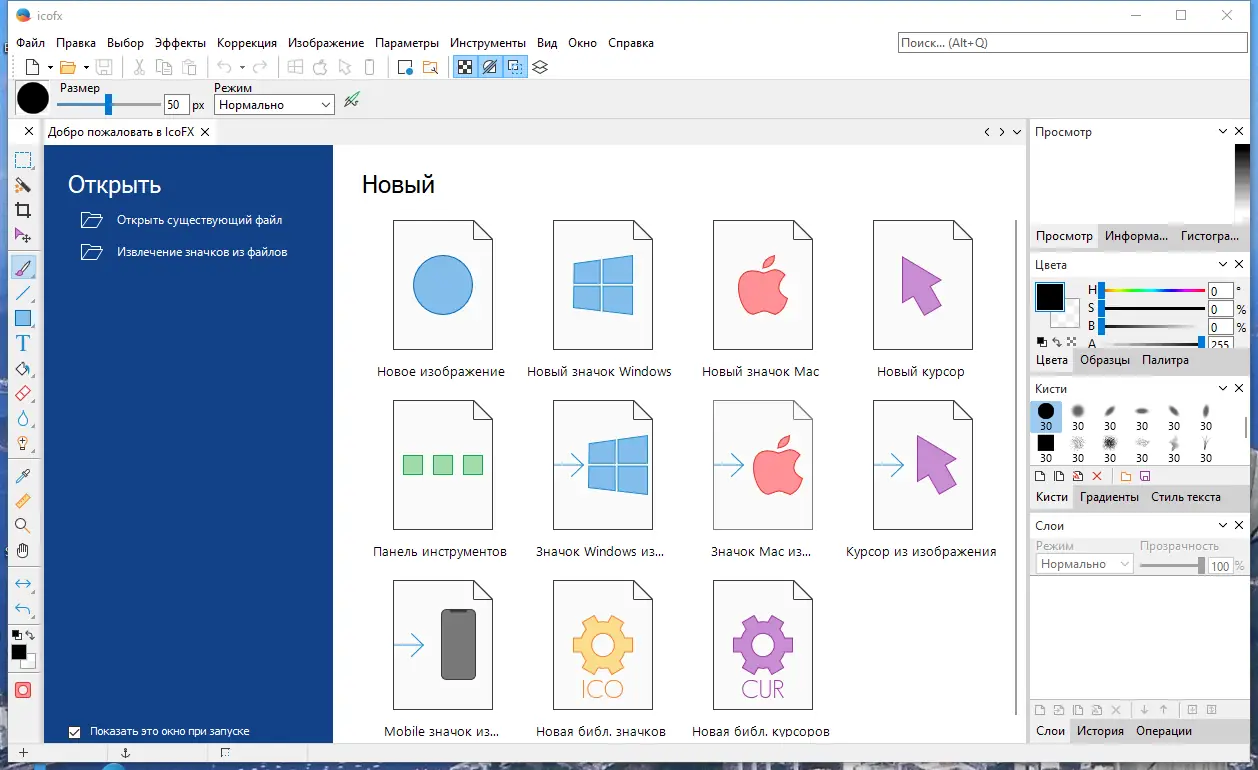Open the Файл menu
The image size is (1258, 770).
(30, 43)
